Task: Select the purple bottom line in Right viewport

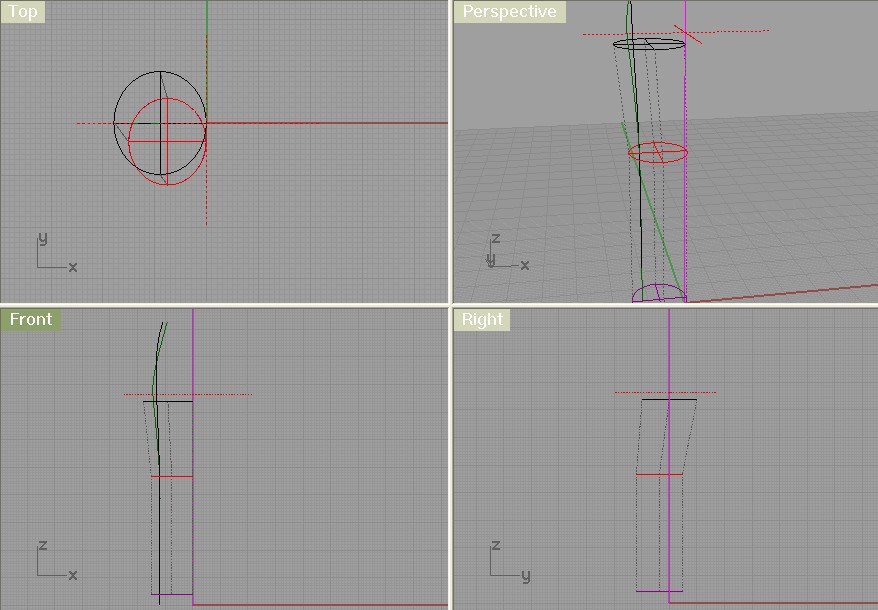Action: pyautogui.click(x=659, y=590)
